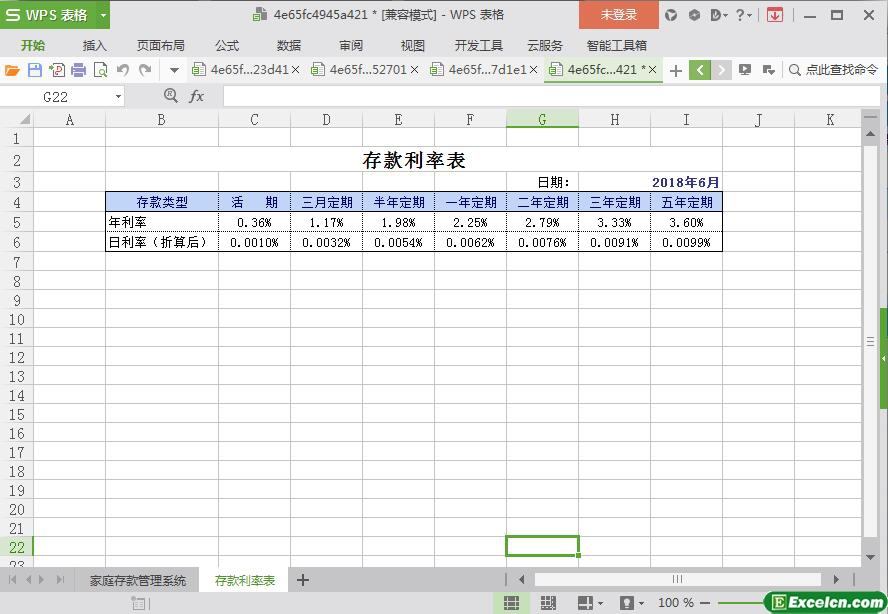The image size is (888, 614).
Task: Switch to 家庭存款管理系统 sheet tab
Action: pyautogui.click(x=137, y=580)
